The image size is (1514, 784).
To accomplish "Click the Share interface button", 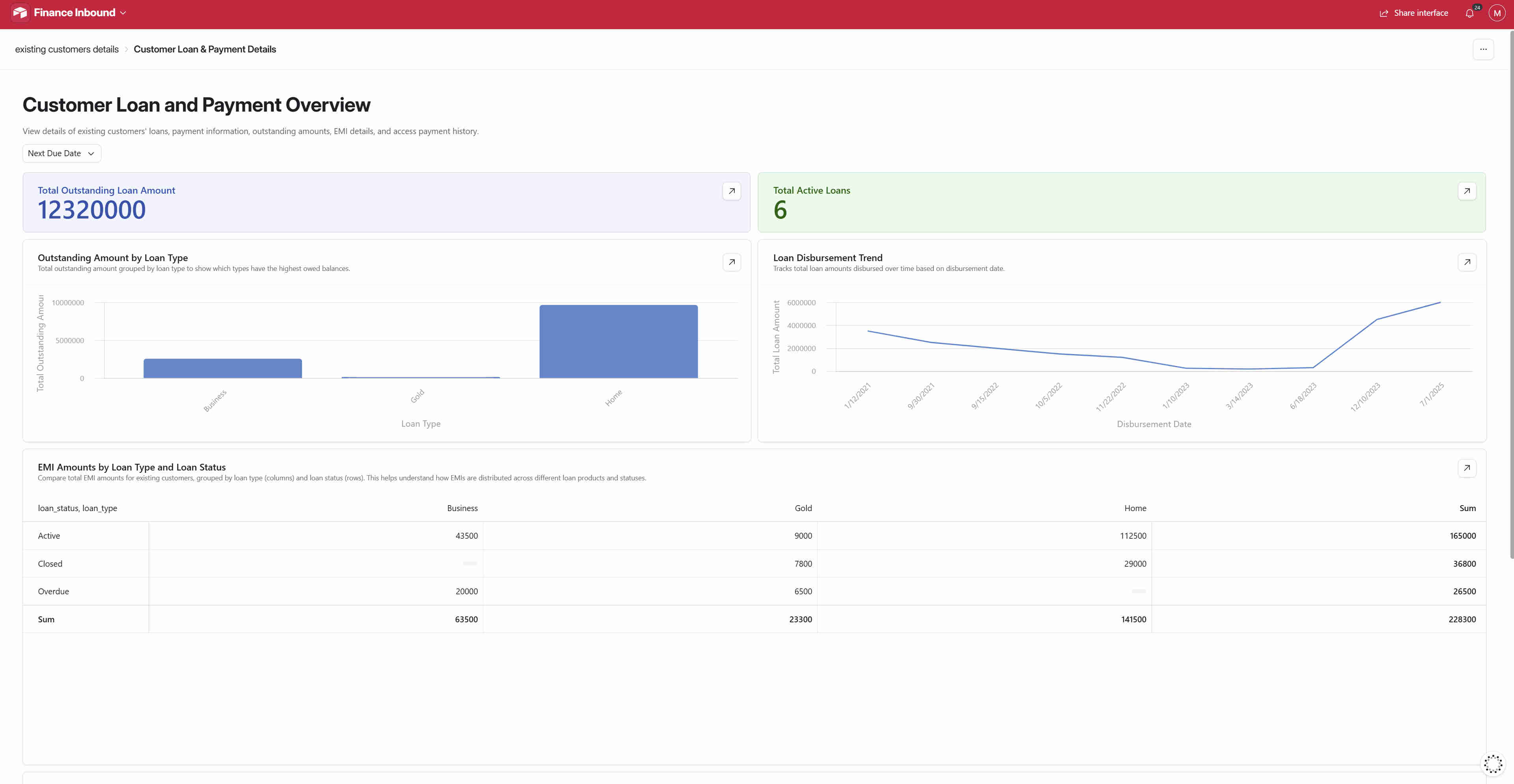I will click(1413, 13).
